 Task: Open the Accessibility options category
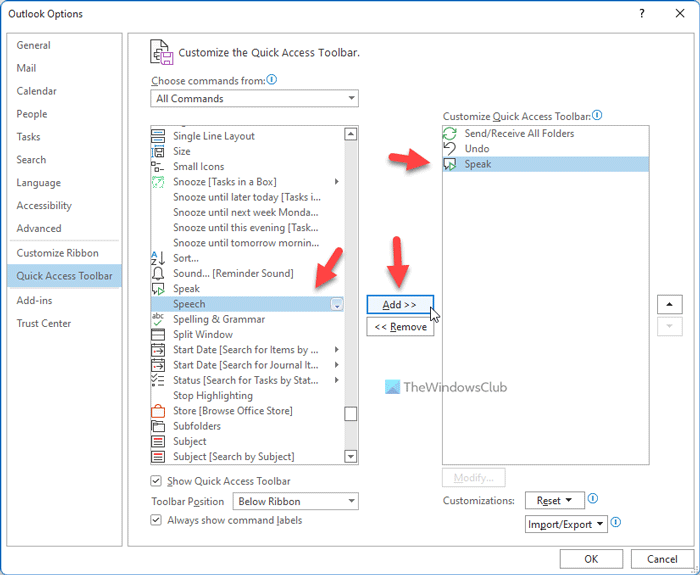click(x=64, y=205)
